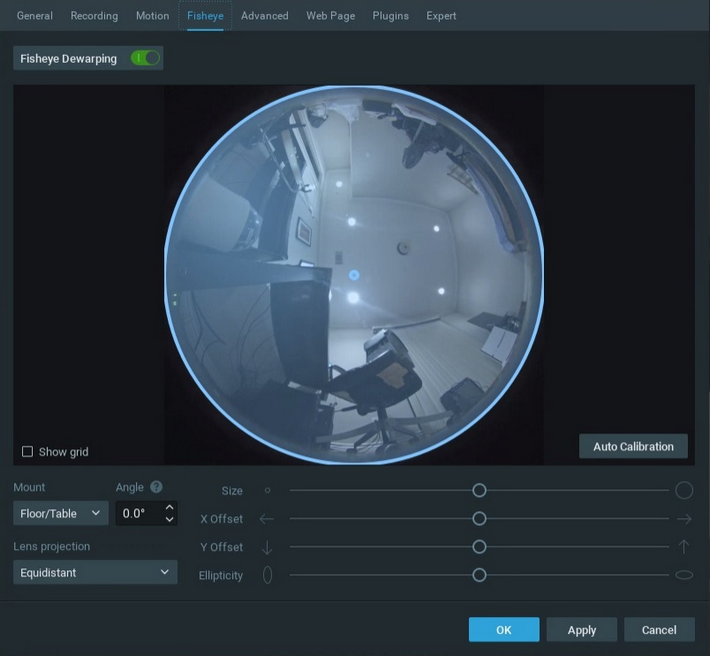Click the X Offset slider handle

tap(479, 518)
